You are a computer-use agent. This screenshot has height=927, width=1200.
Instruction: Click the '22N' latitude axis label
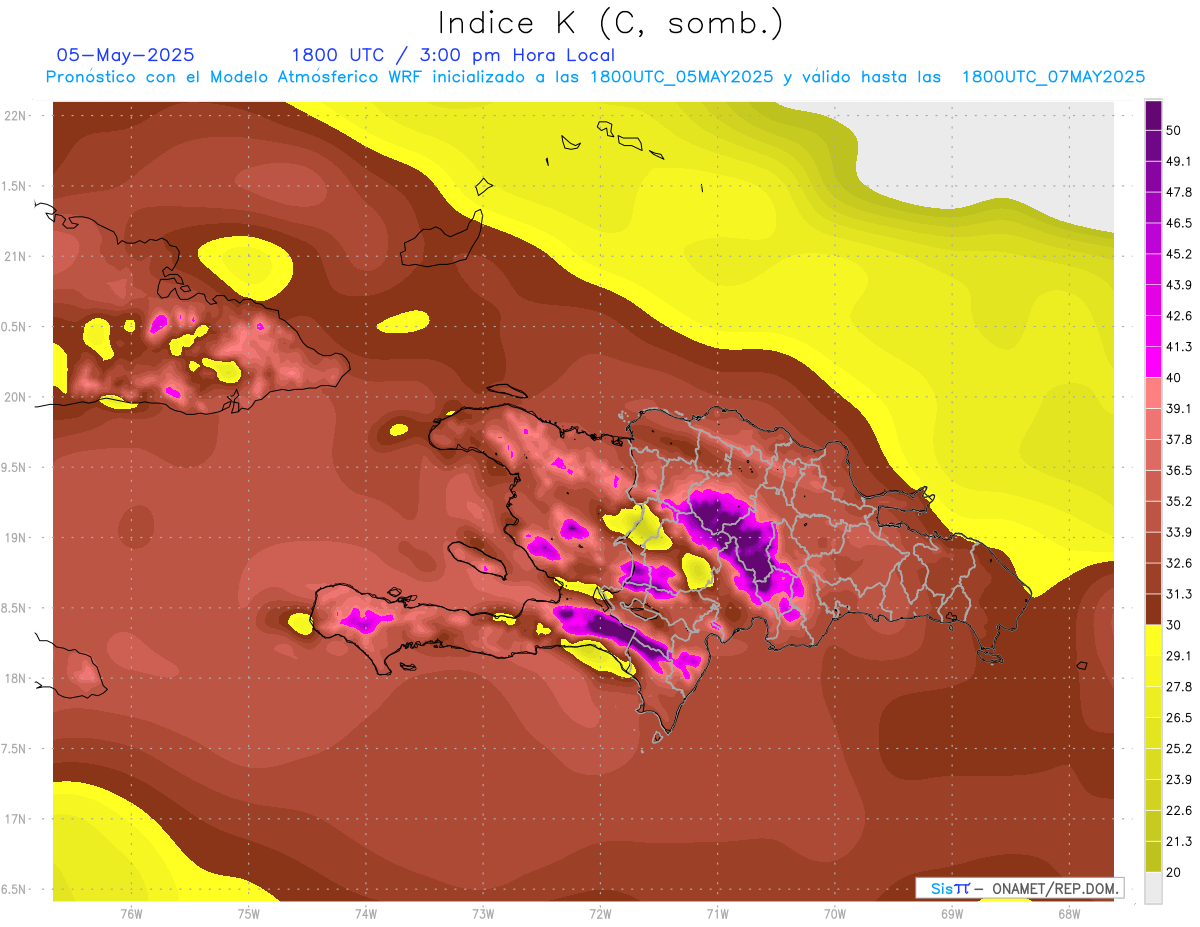click(x=15, y=115)
